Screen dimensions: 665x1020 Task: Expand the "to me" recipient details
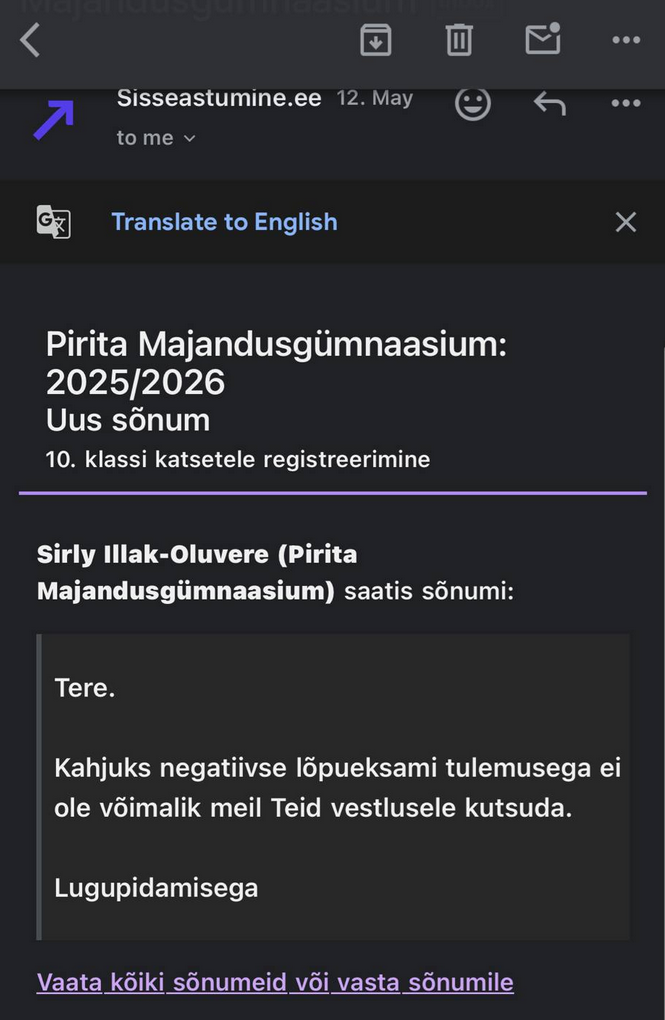156,138
